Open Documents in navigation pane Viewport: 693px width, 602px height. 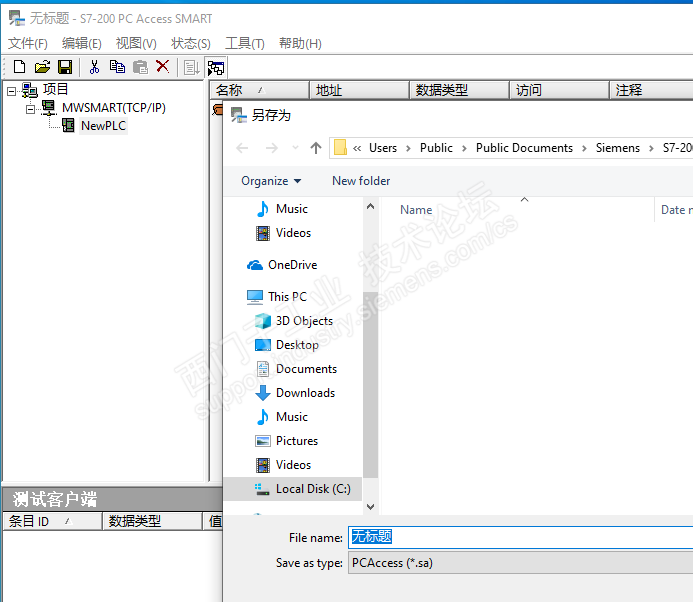tap(296, 369)
